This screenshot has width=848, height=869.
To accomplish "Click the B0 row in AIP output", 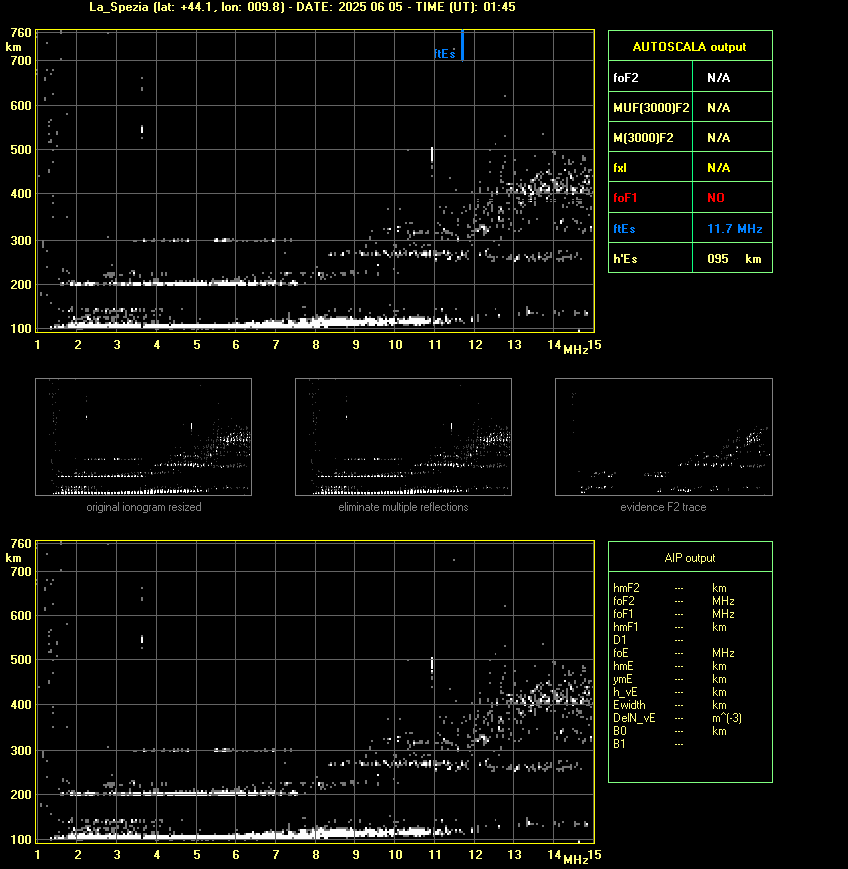I will click(x=670, y=731).
